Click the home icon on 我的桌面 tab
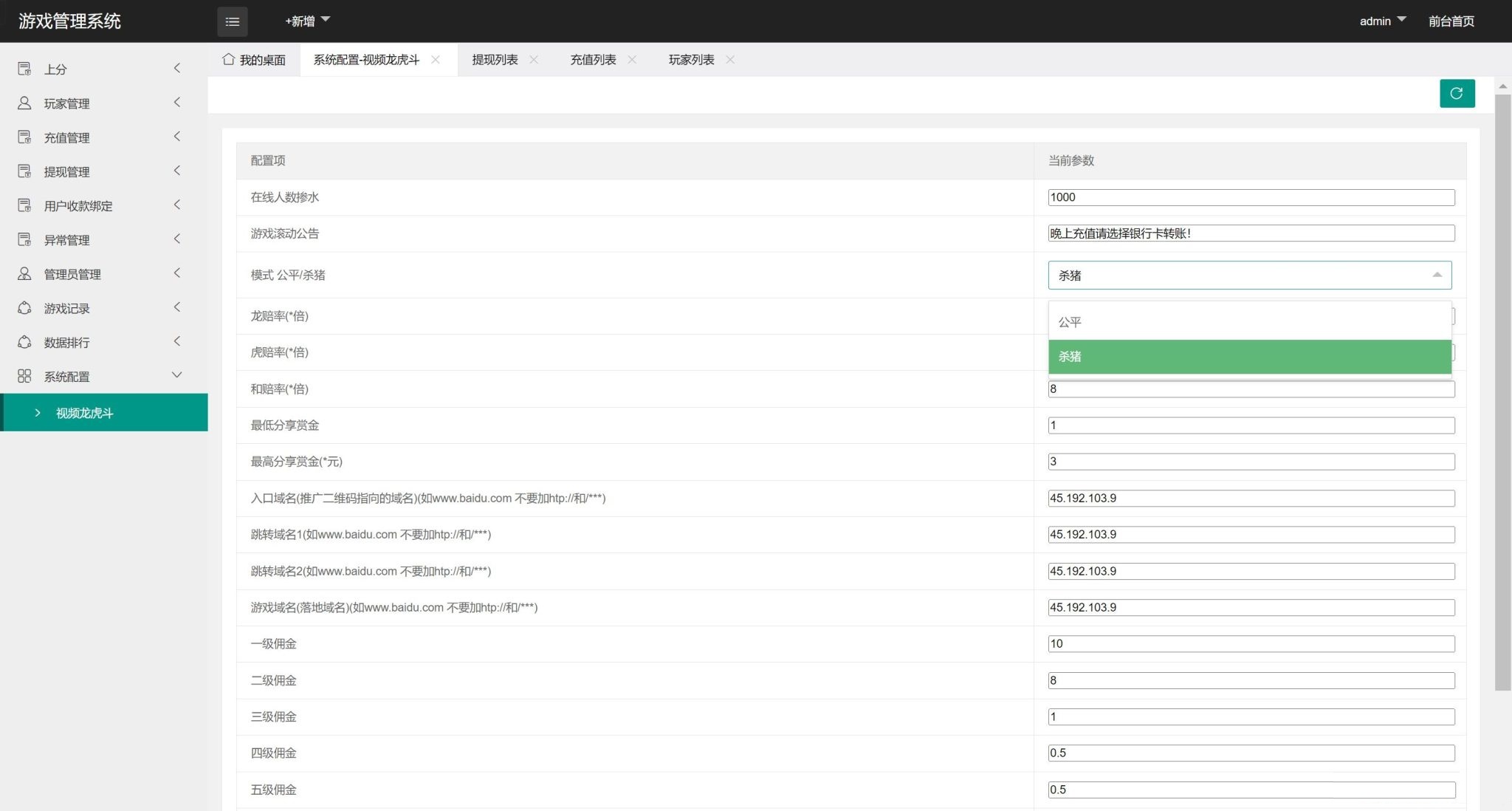The height and width of the screenshot is (811, 1512). tap(228, 59)
